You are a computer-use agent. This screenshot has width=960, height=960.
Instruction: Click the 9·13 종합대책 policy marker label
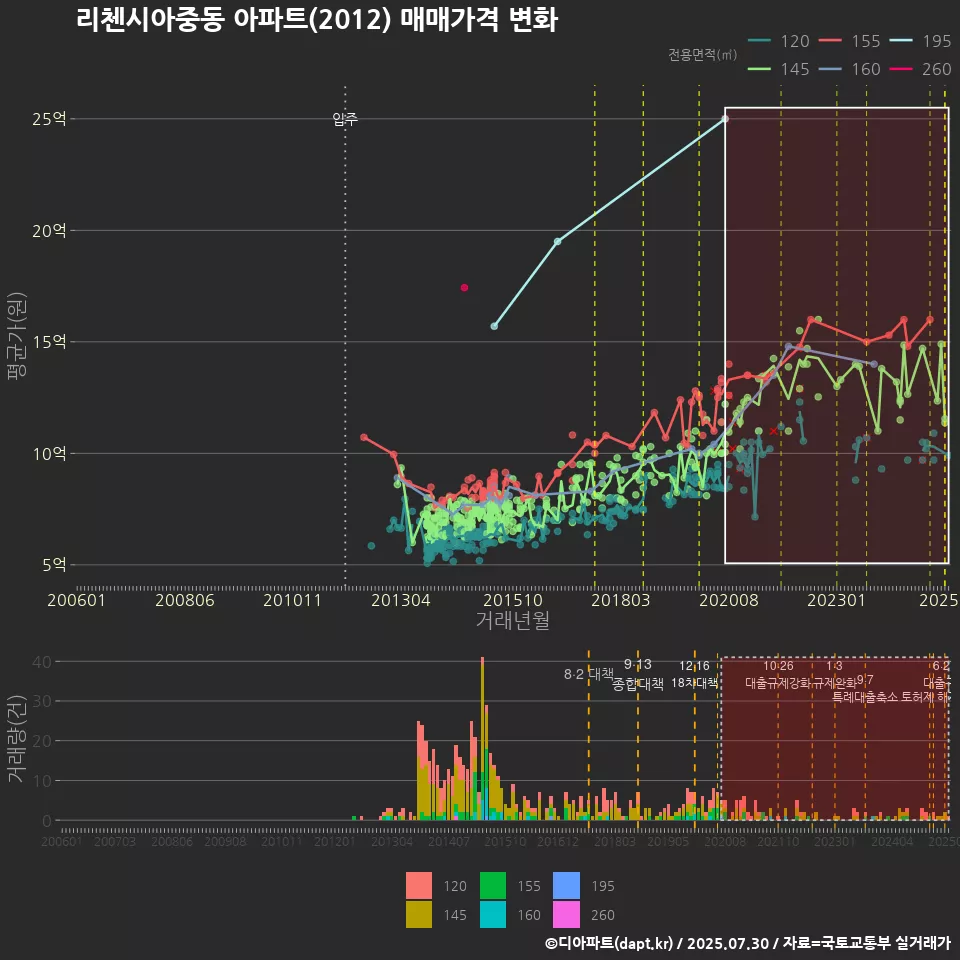(638, 674)
